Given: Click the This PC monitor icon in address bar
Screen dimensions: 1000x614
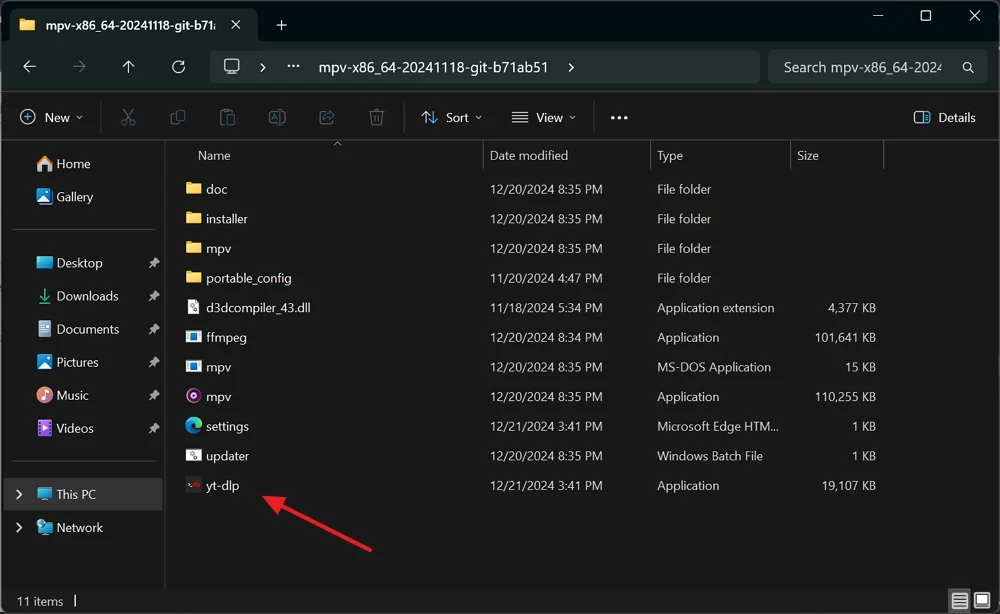Looking at the screenshot, I should pos(232,67).
